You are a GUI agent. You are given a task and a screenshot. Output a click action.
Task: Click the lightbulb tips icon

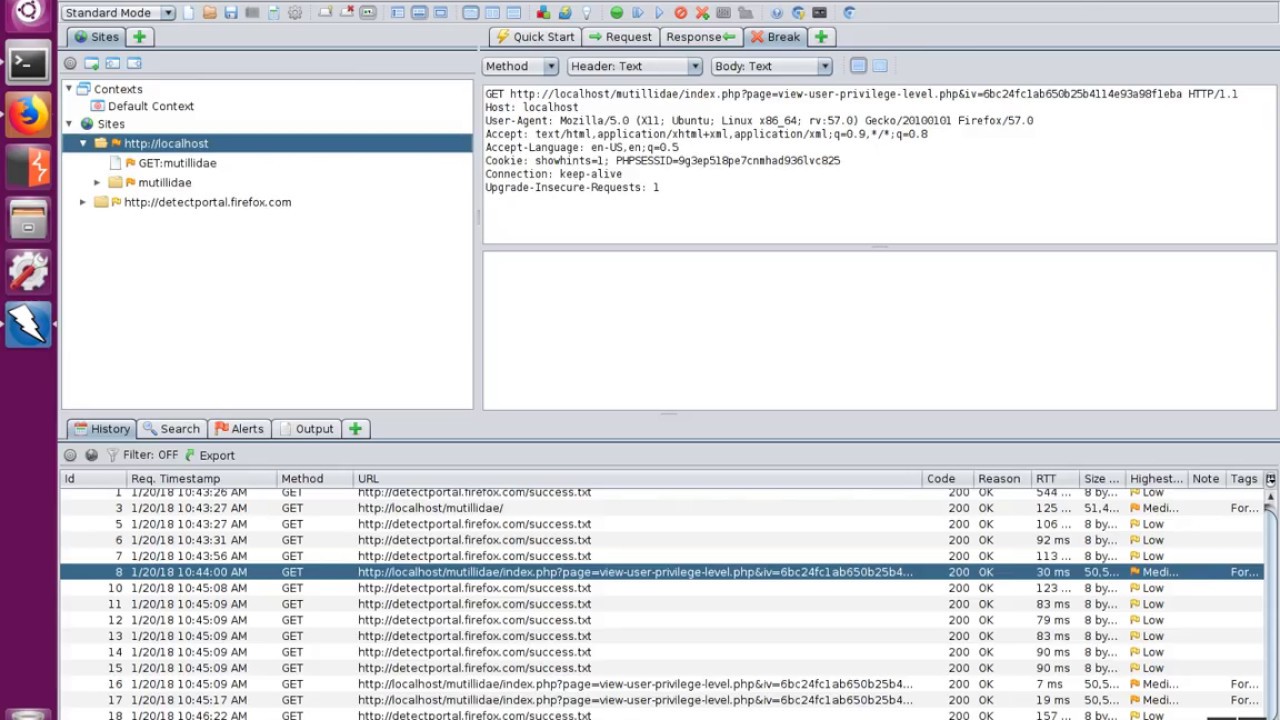586,13
